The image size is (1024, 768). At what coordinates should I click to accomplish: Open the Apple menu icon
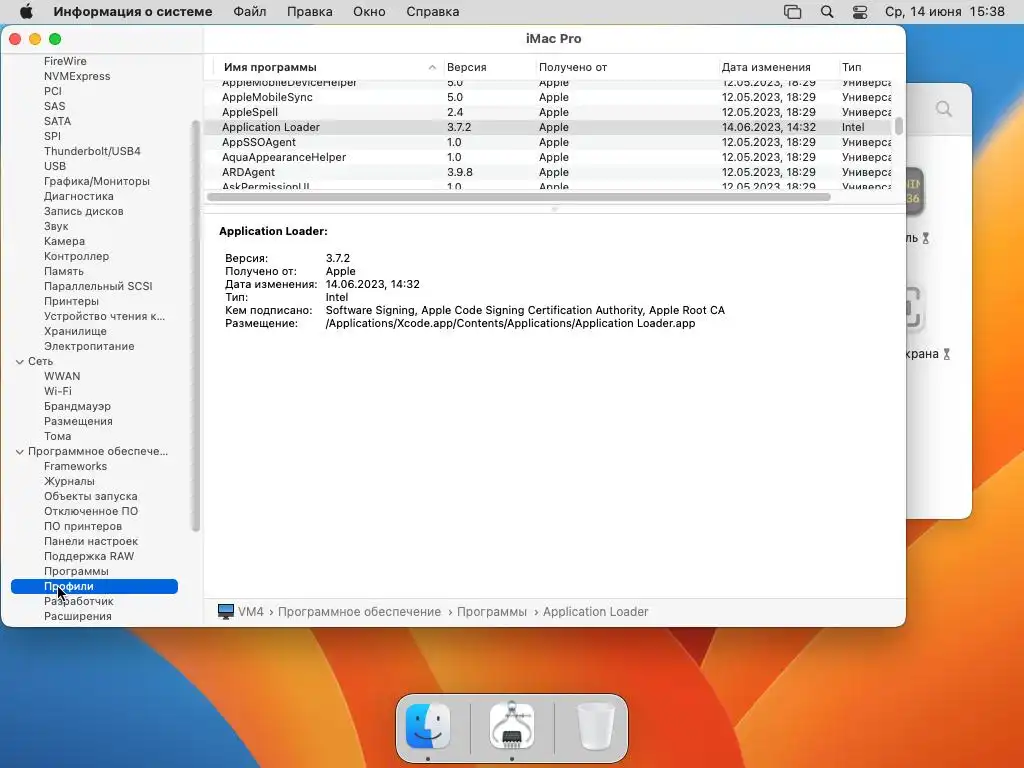pos(26,12)
